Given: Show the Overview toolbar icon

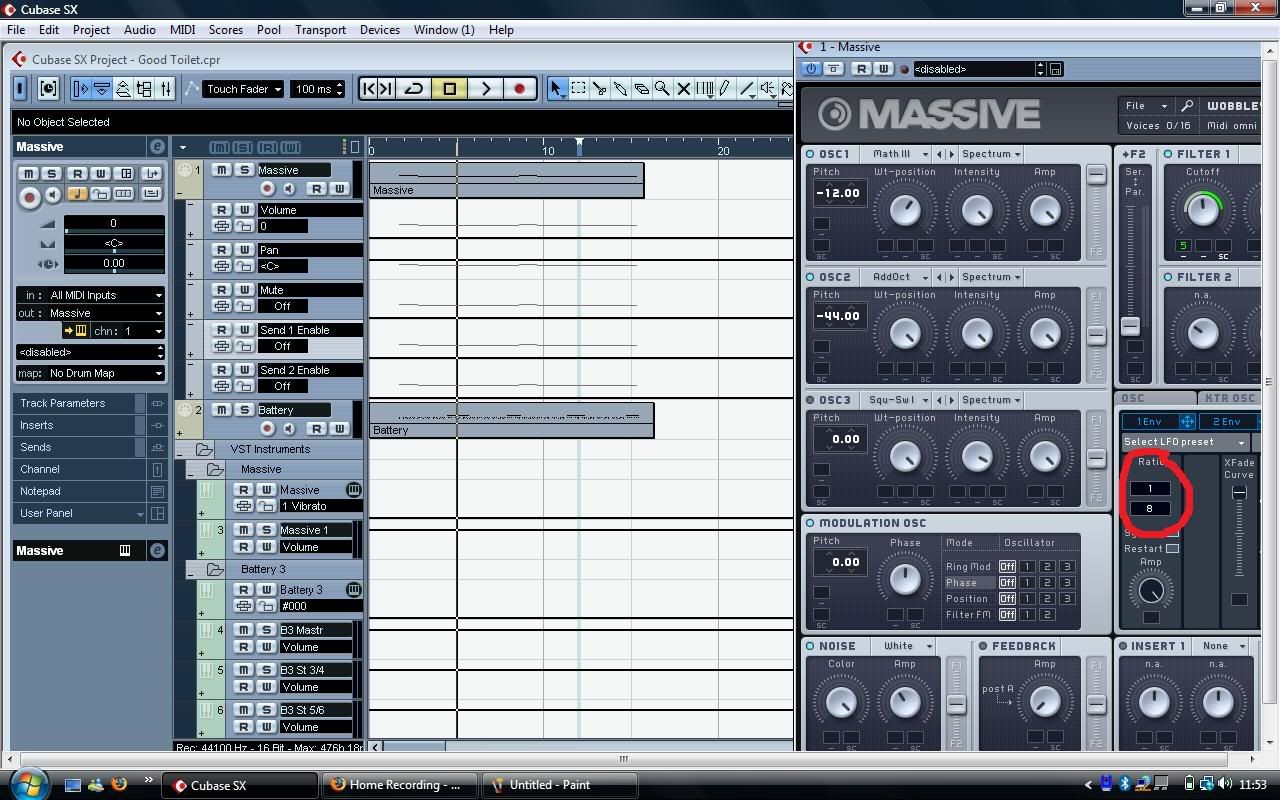Looking at the screenshot, I should [123, 89].
